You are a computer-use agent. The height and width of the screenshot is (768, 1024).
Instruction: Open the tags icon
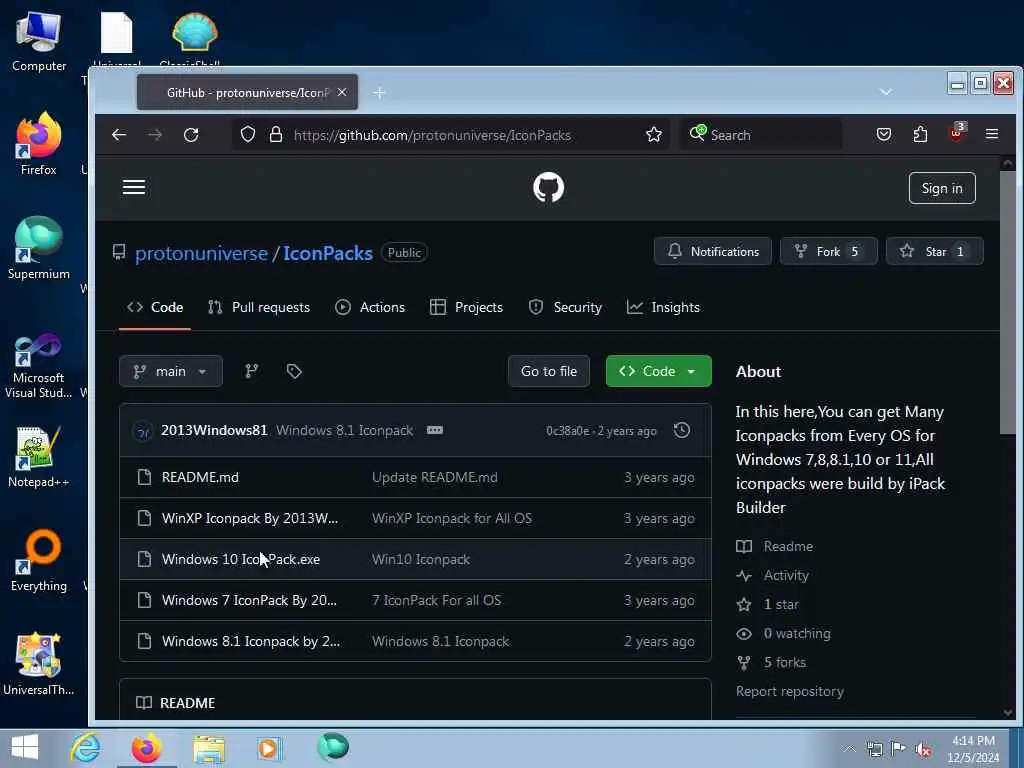click(x=294, y=371)
